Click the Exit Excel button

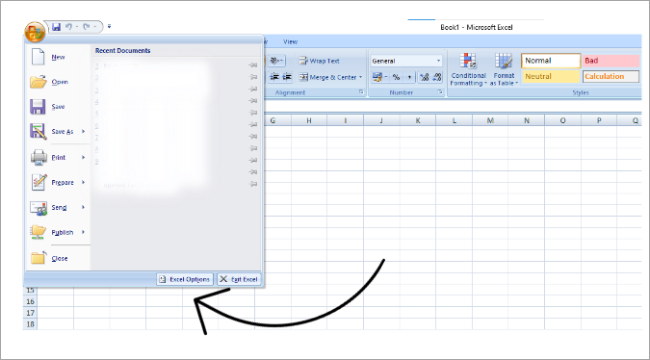point(239,279)
